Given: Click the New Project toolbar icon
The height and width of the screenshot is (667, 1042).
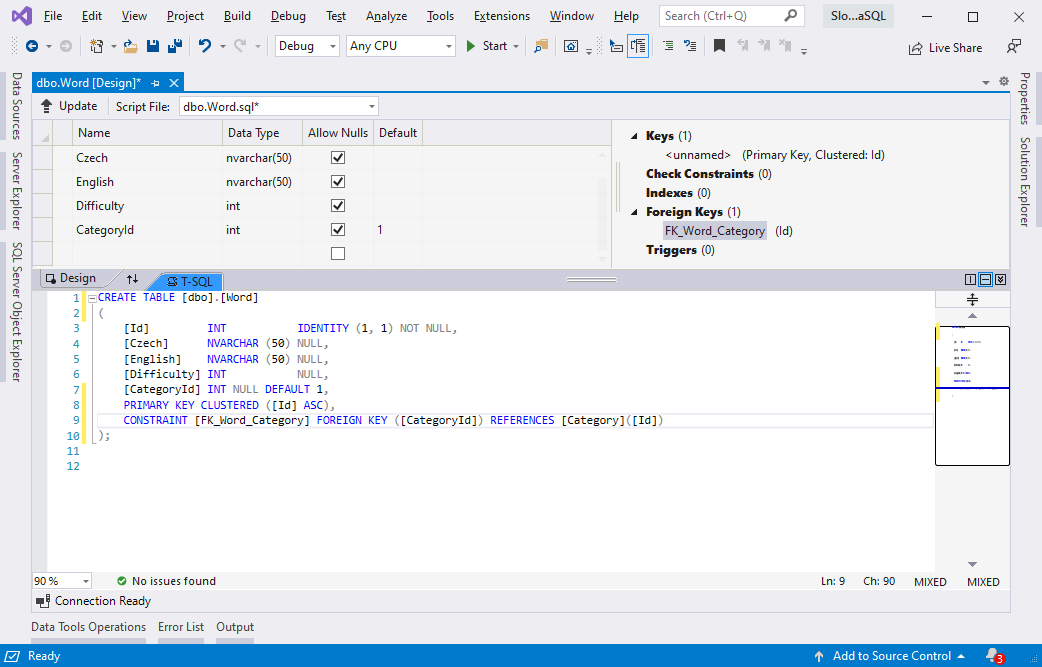Looking at the screenshot, I should click(96, 46).
